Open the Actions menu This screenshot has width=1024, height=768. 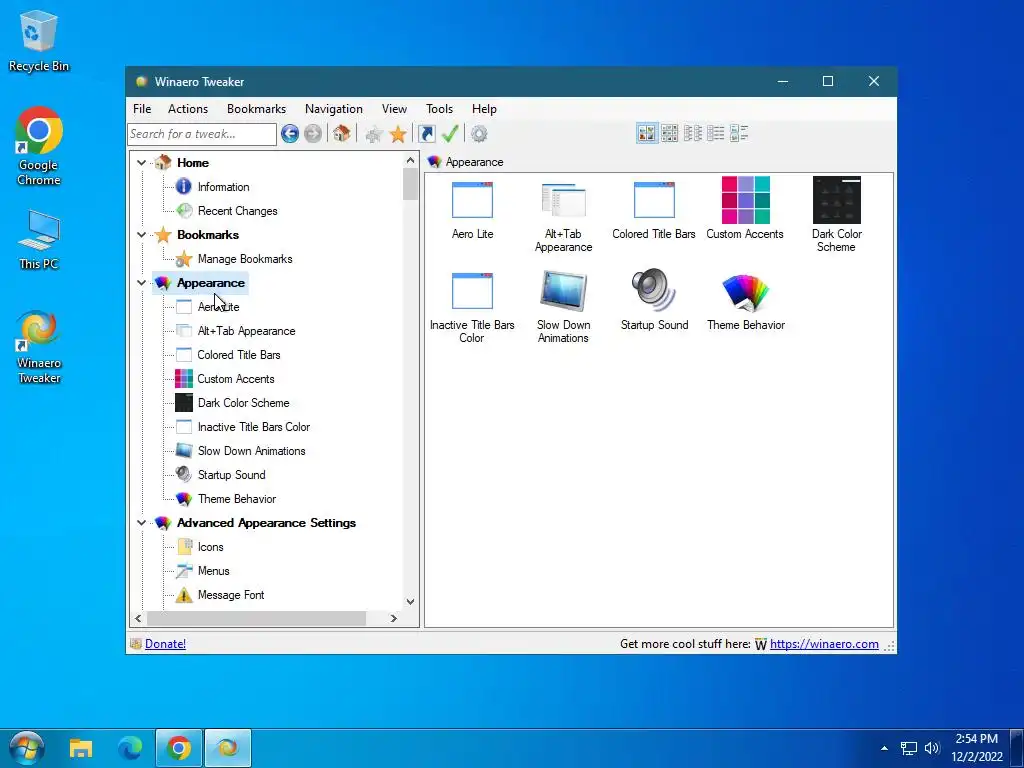coord(188,109)
